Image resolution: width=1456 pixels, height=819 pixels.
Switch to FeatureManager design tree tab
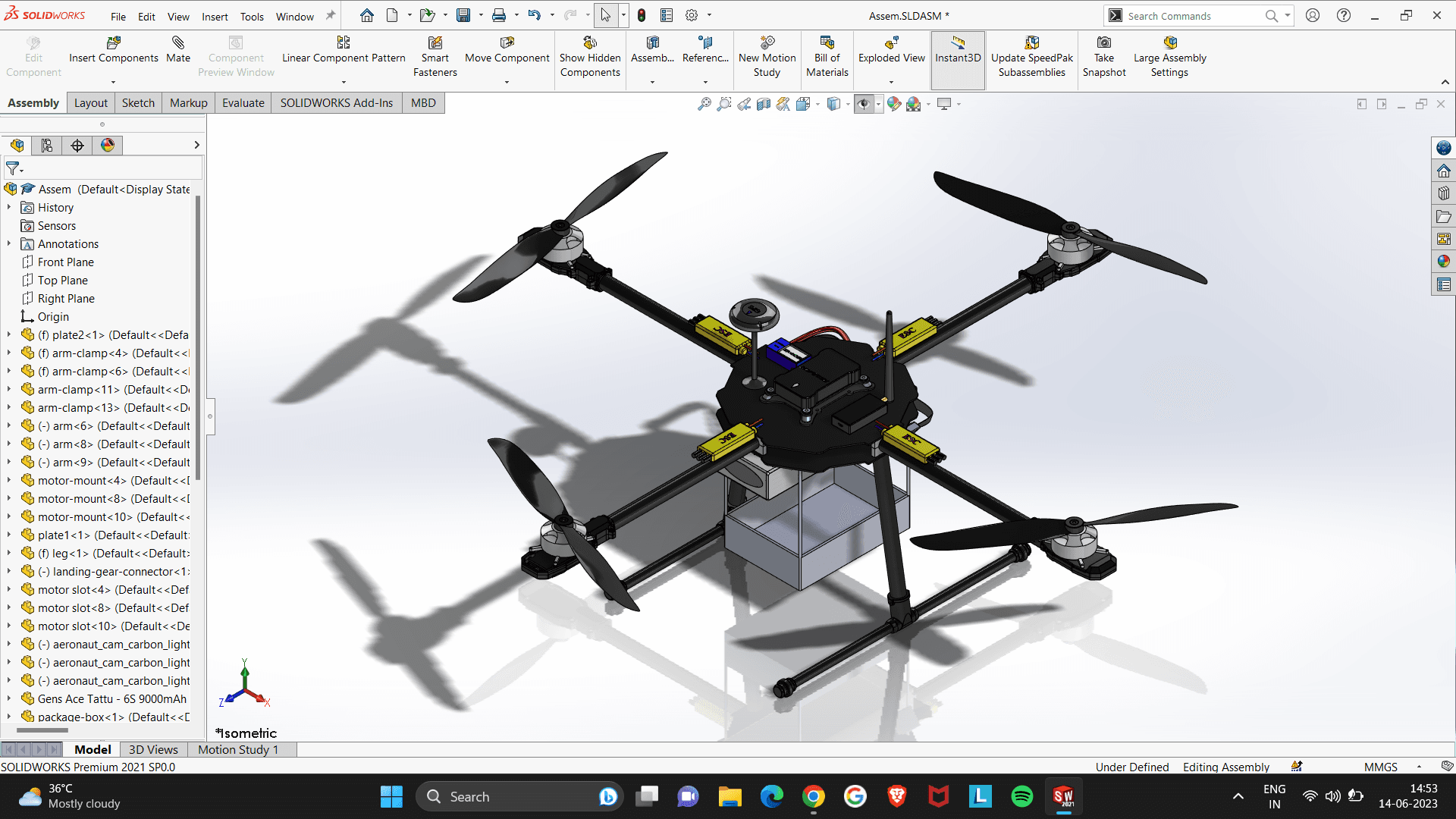pos(17,145)
